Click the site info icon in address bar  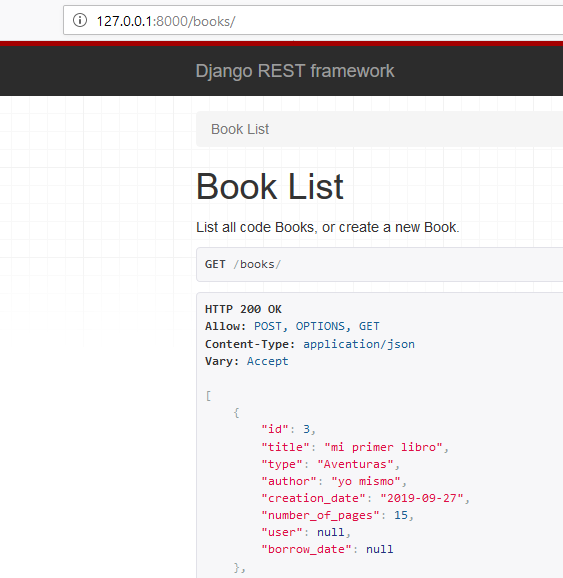80,20
